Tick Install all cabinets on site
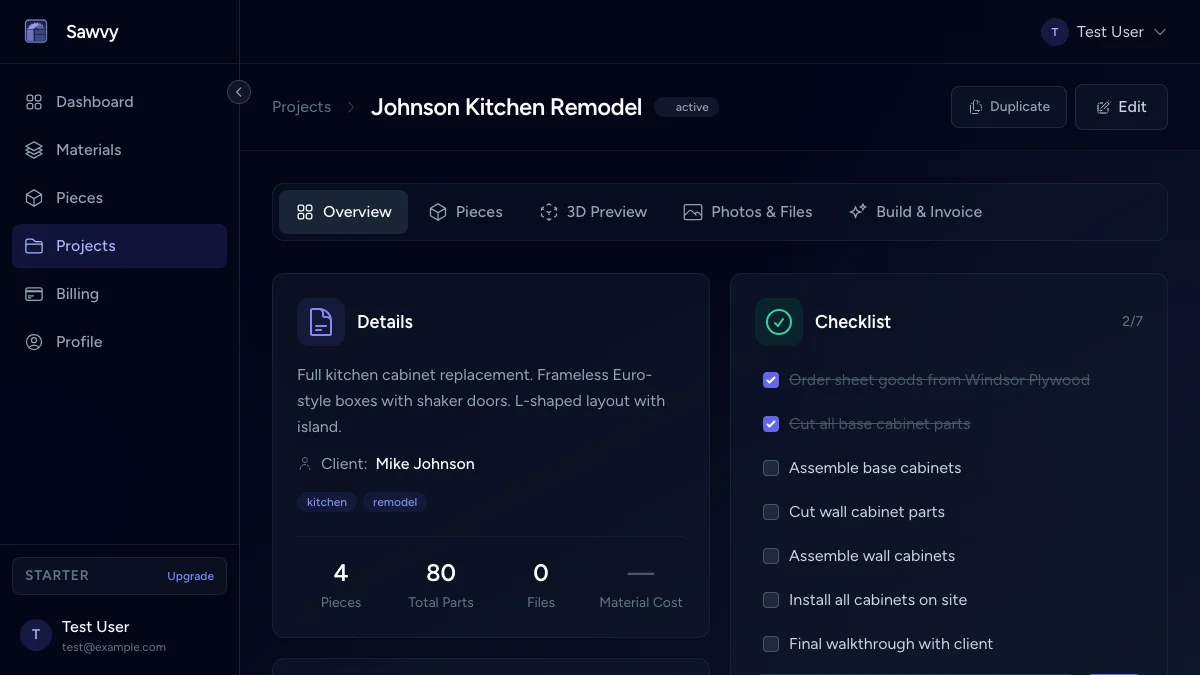 point(771,600)
